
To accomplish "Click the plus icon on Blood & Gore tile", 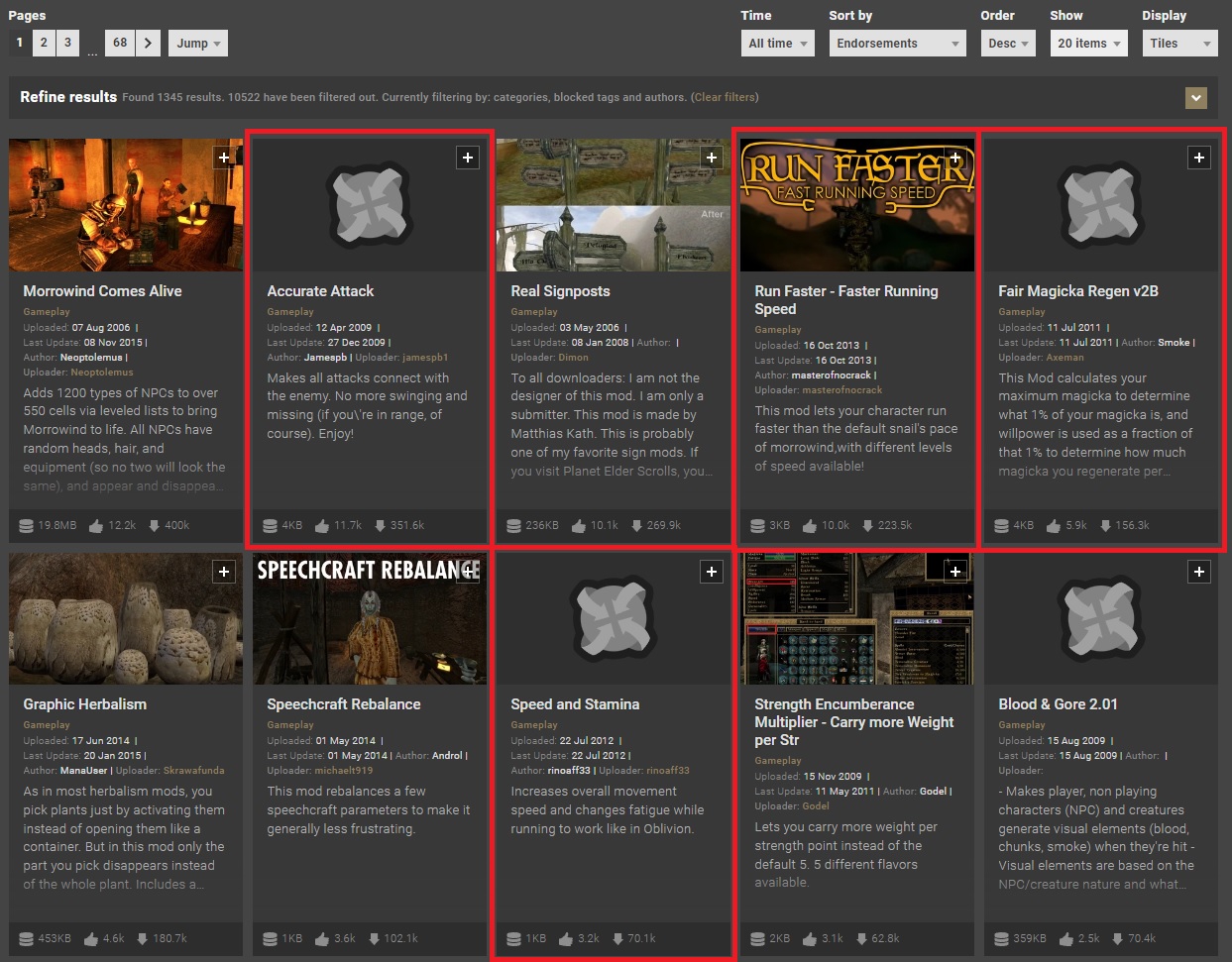I will tap(1199, 572).
